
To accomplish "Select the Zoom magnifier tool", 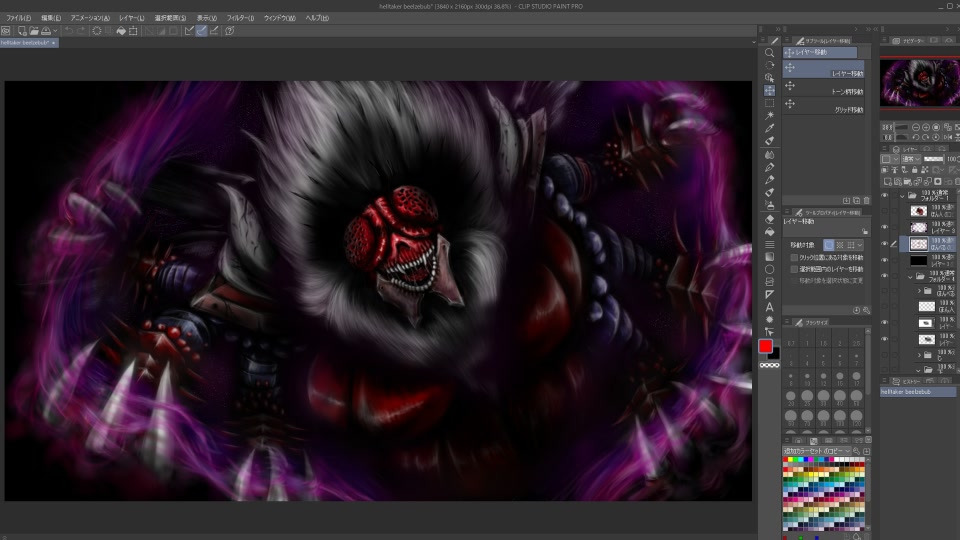I will (x=770, y=53).
